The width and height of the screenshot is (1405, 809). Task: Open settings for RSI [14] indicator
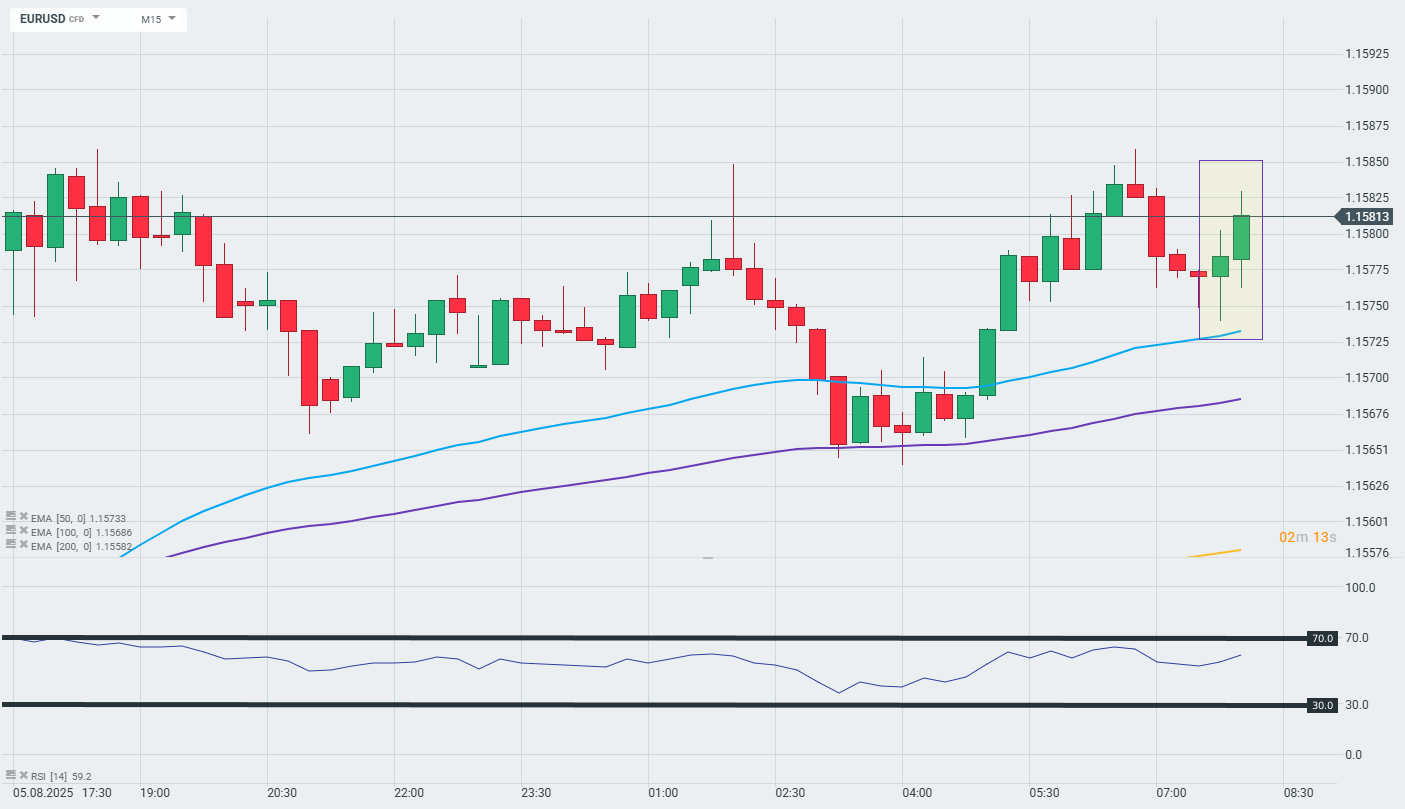coord(11,775)
